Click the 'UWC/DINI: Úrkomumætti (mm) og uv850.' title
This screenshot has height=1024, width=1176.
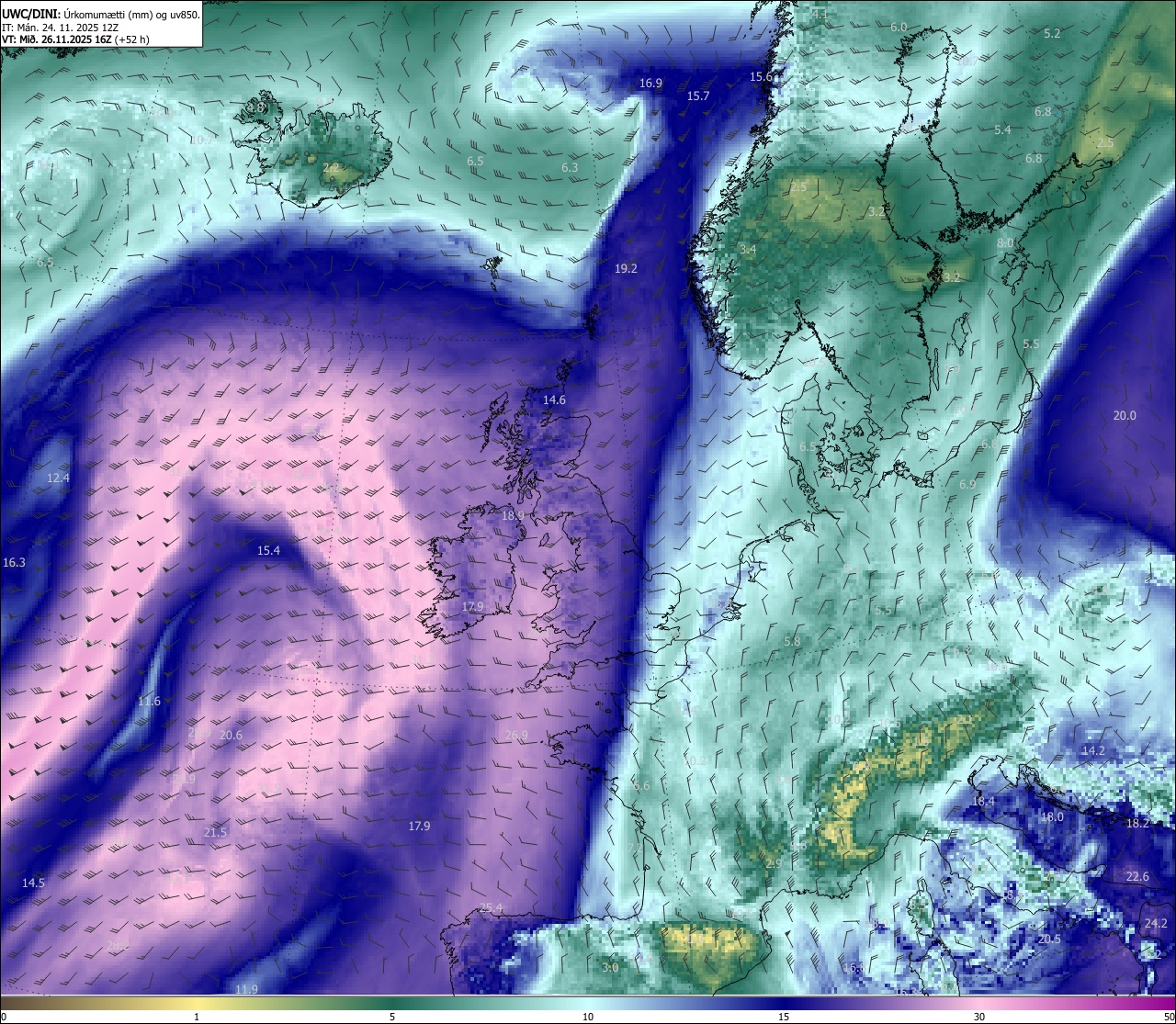point(101,15)
